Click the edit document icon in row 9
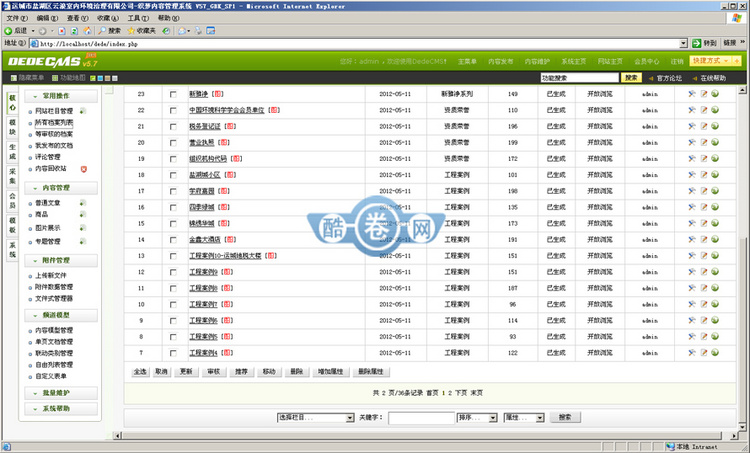 (x=704, y=320)
